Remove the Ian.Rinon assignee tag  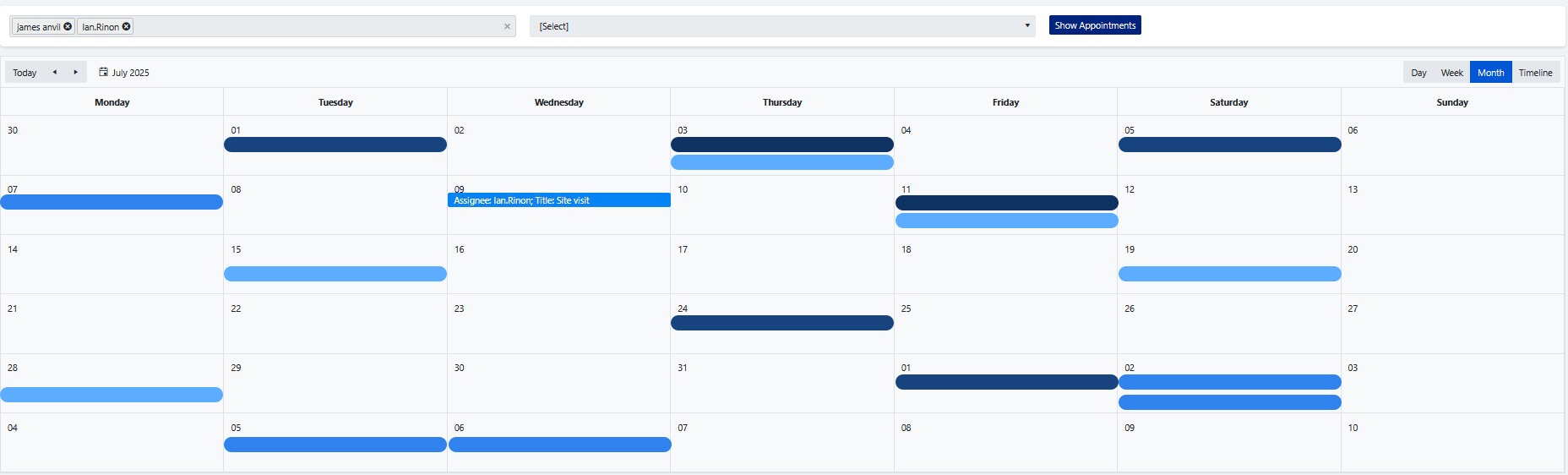click(x=127, y=26)
